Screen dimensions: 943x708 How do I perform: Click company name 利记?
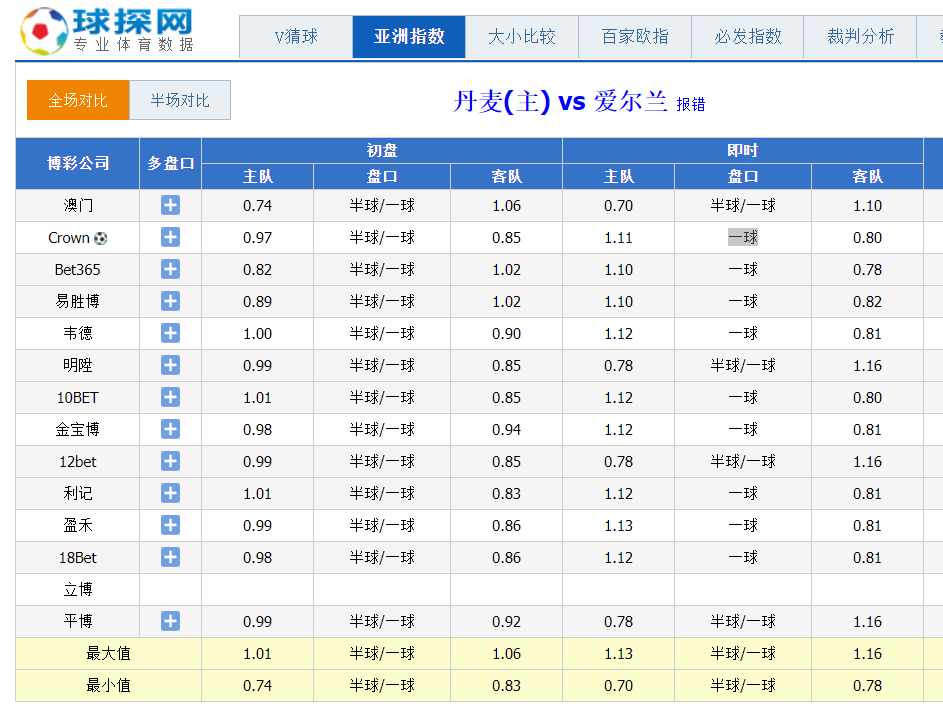click(78, 493)
